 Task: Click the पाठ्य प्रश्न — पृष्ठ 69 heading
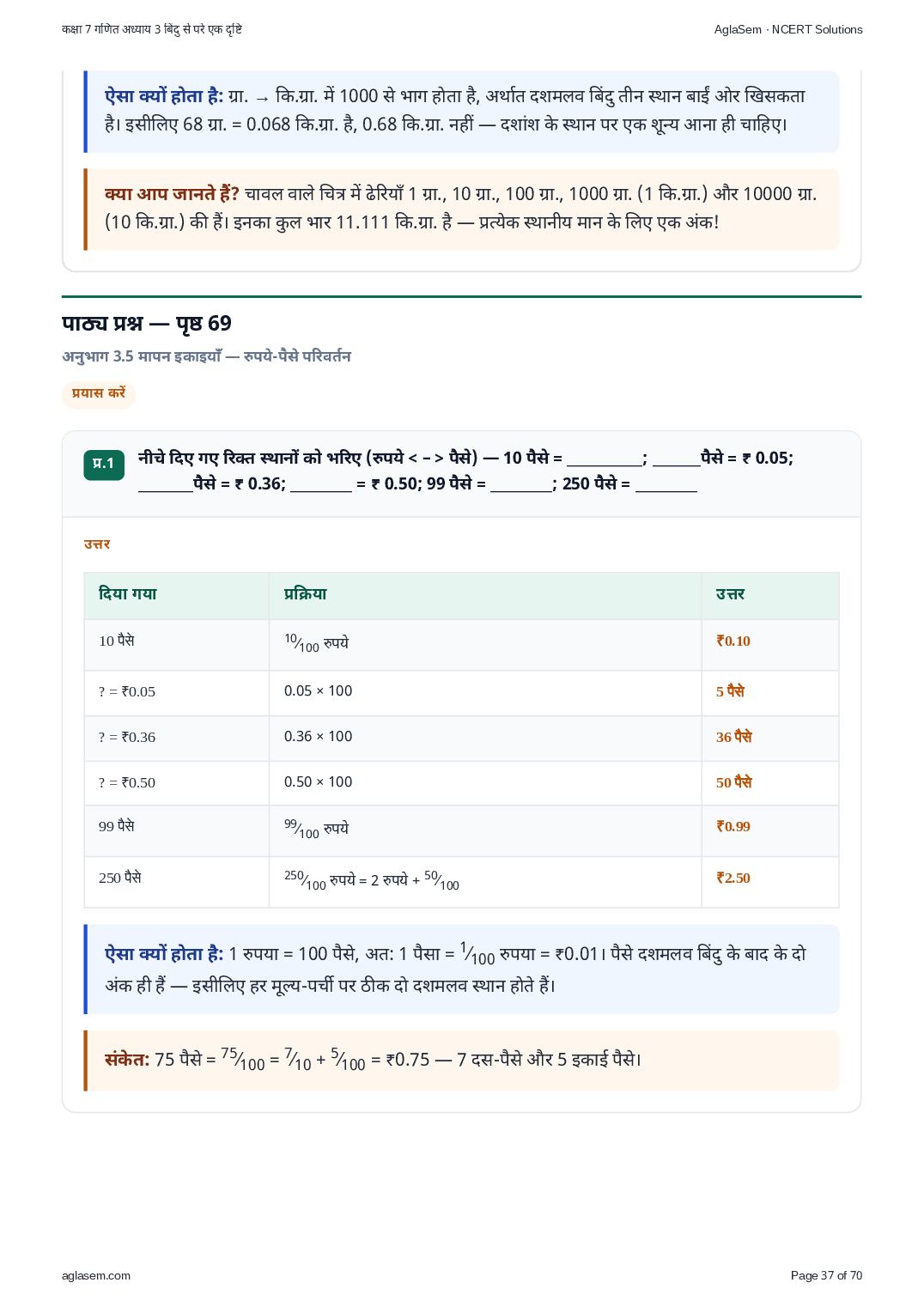(147, 324)
